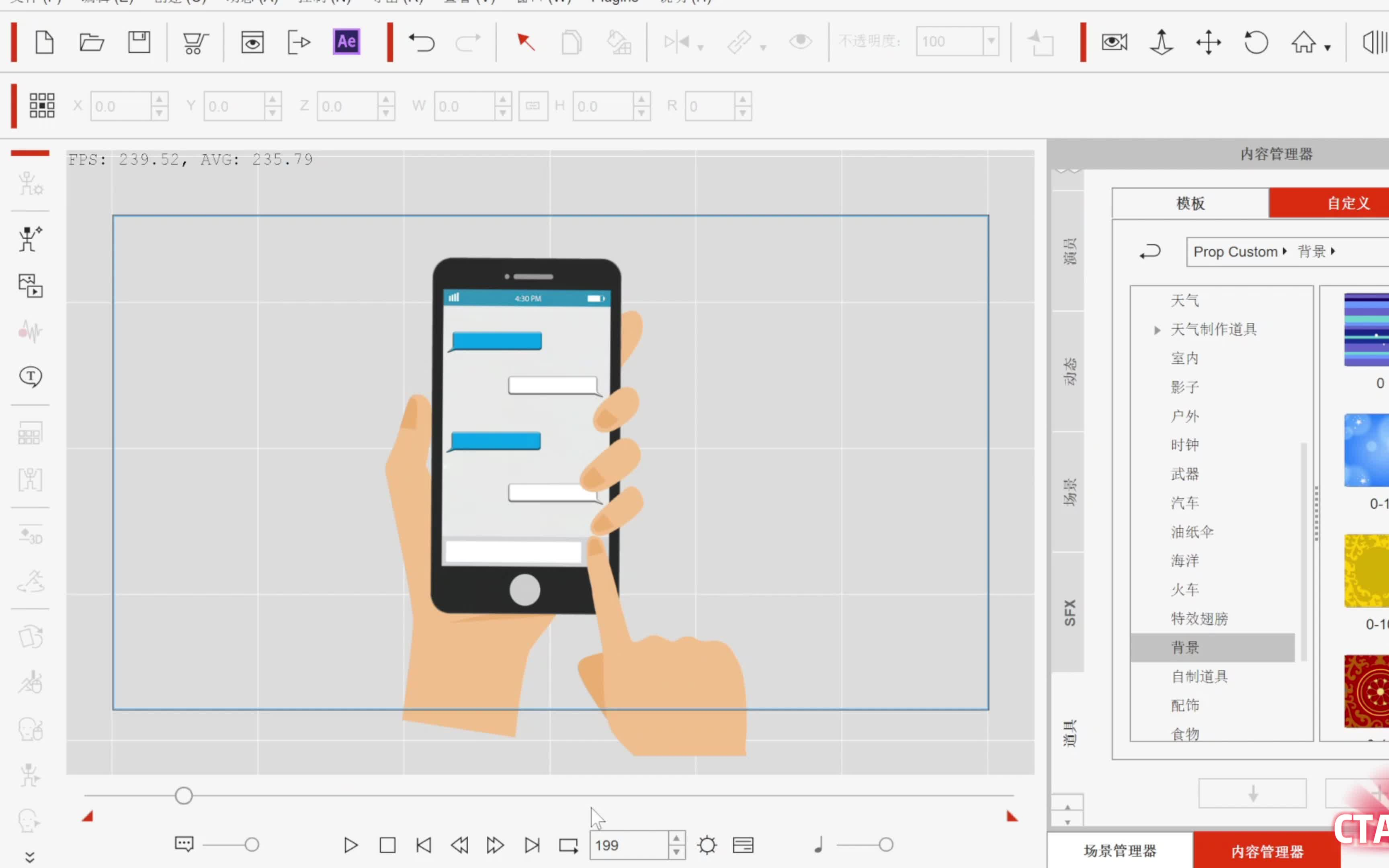Open the opacity value dropdown arrow

pos(991,41)
